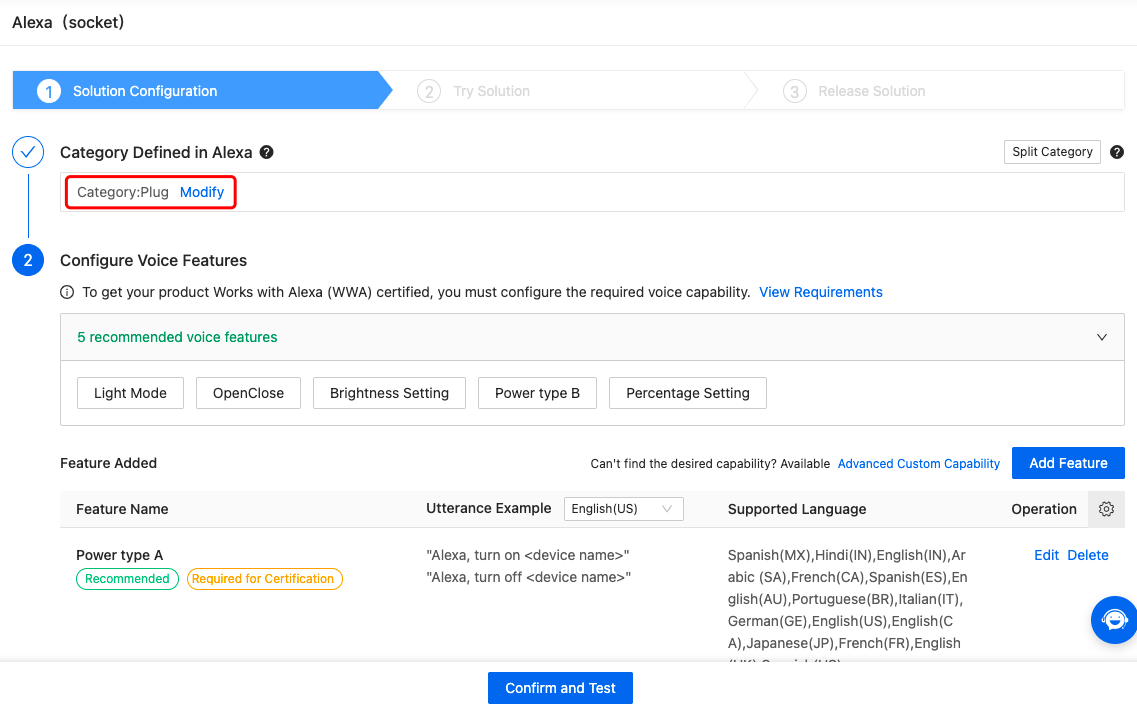Click help icon next to Category Defined in Alexa
Screen dimensions: 1137x713
[267, 152]
